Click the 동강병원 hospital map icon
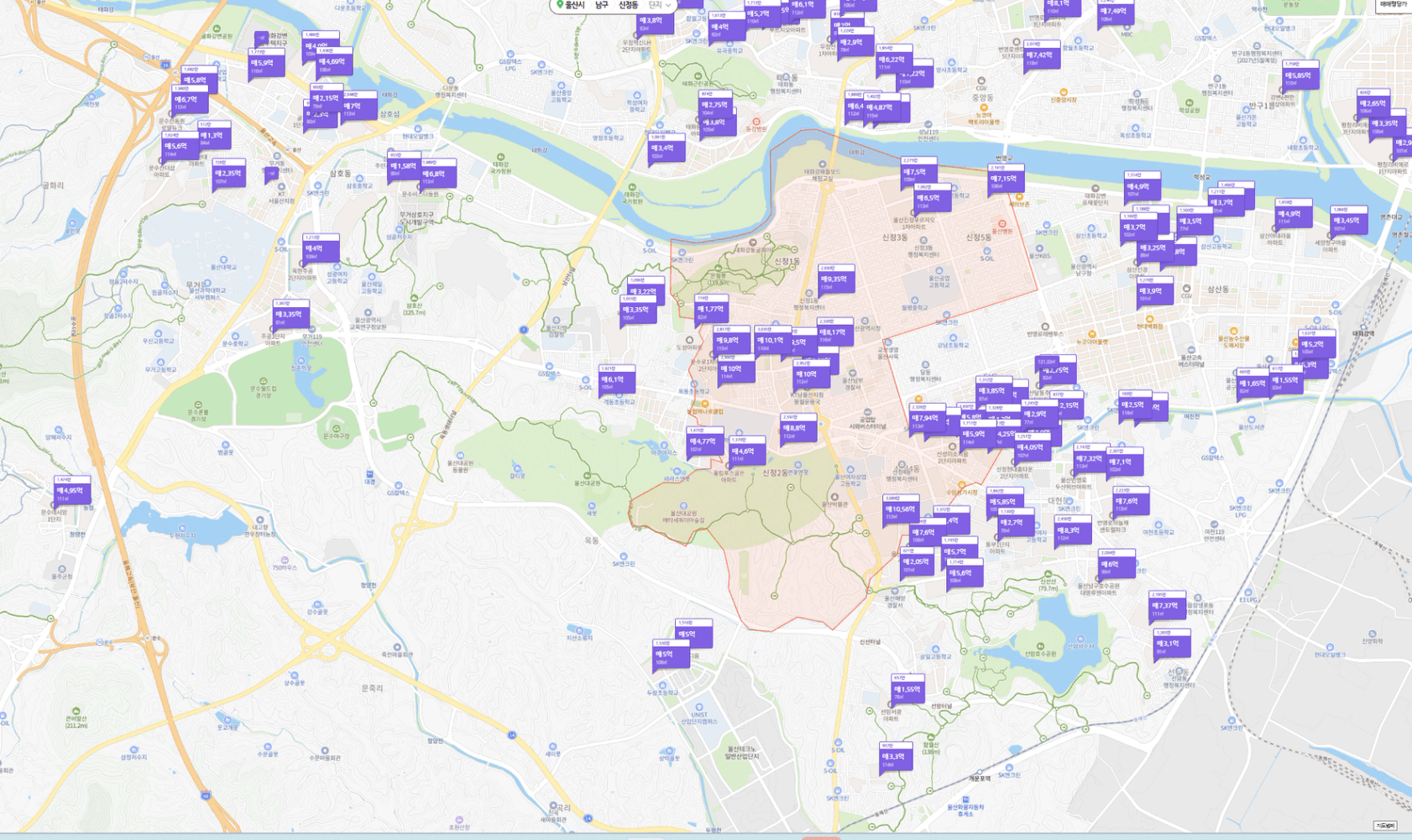The image size is (1412, 840). click(756, 123)
